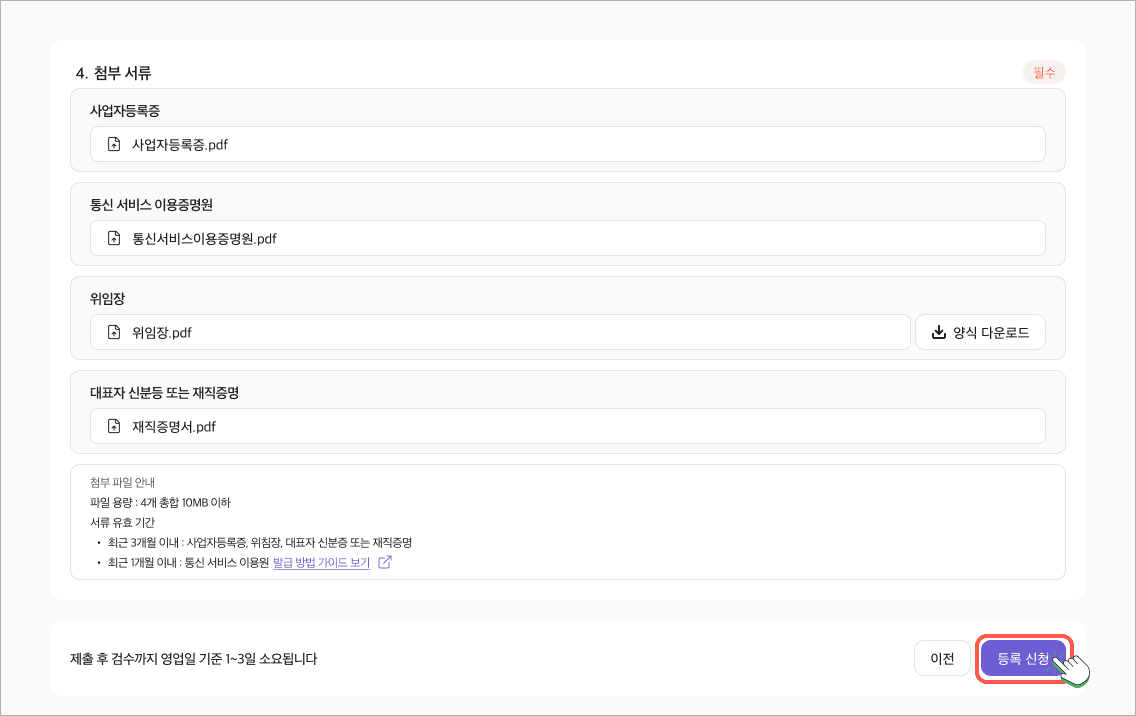Download the 위임장 form via 양식 다운로드
This screenshot has height=716, width=1136.
[x=980, y=332]
